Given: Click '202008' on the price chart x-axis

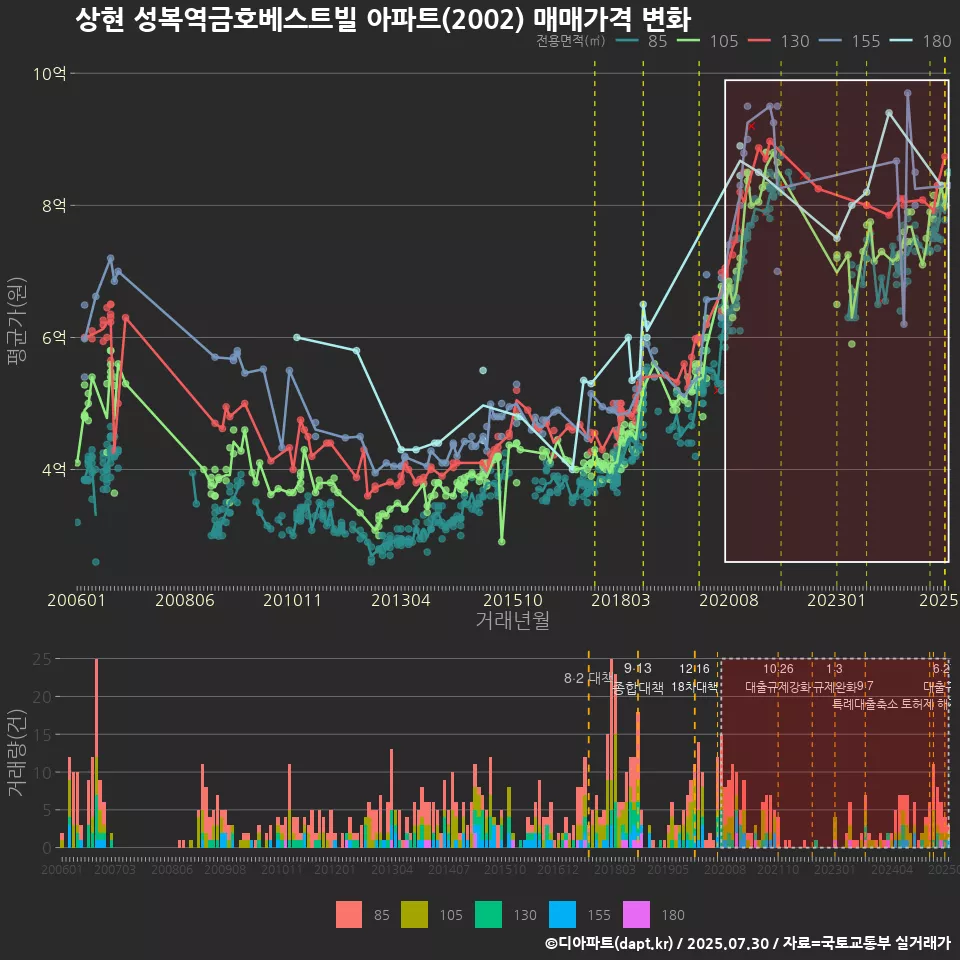Looking at the screenshot, I should click(729, 600).
